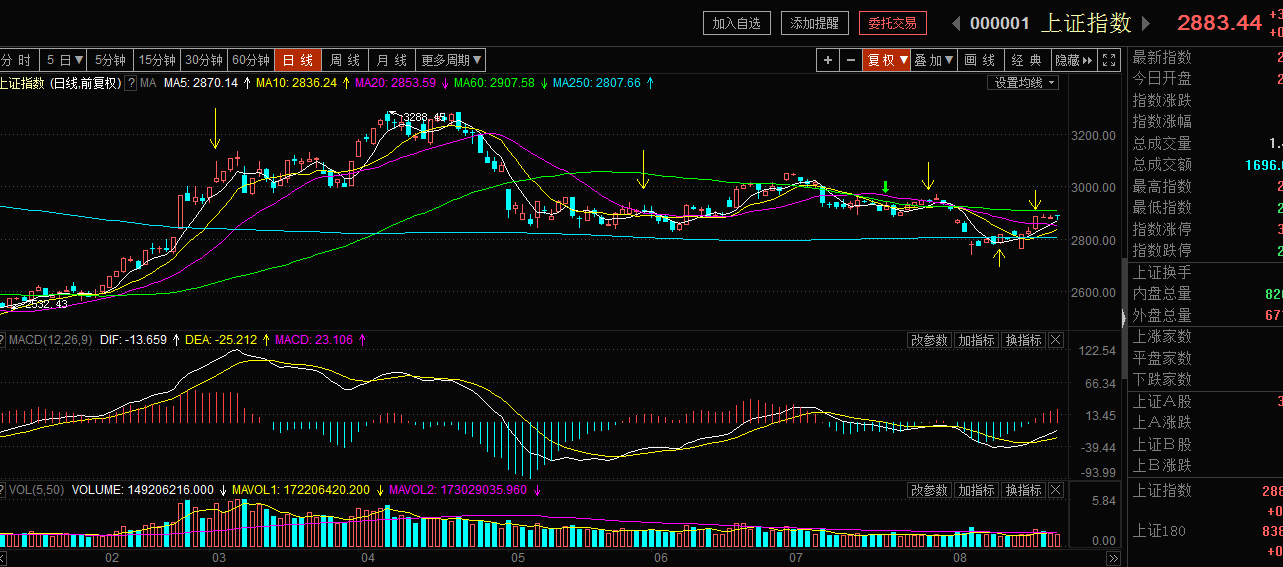Switch to 60分钟 period tab
Viewport: 1283px width, 567px height.
(x=251, y=60)
